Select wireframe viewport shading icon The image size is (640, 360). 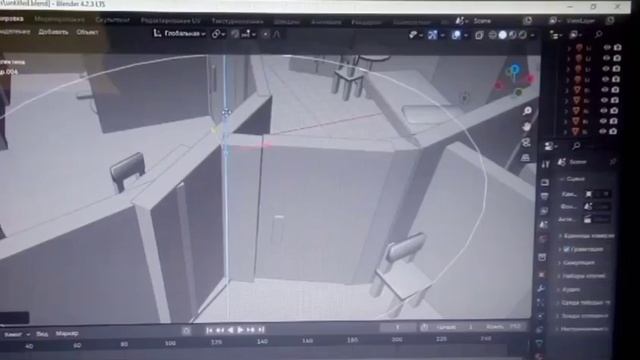point(493,35)
